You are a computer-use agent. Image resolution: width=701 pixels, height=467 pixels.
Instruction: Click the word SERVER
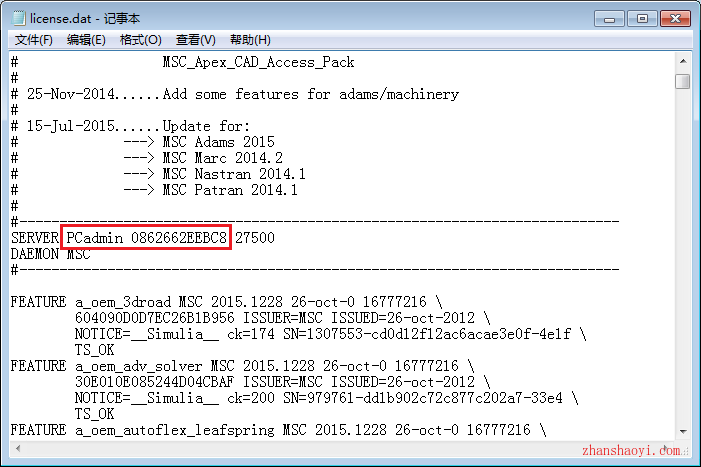point(35,238)
